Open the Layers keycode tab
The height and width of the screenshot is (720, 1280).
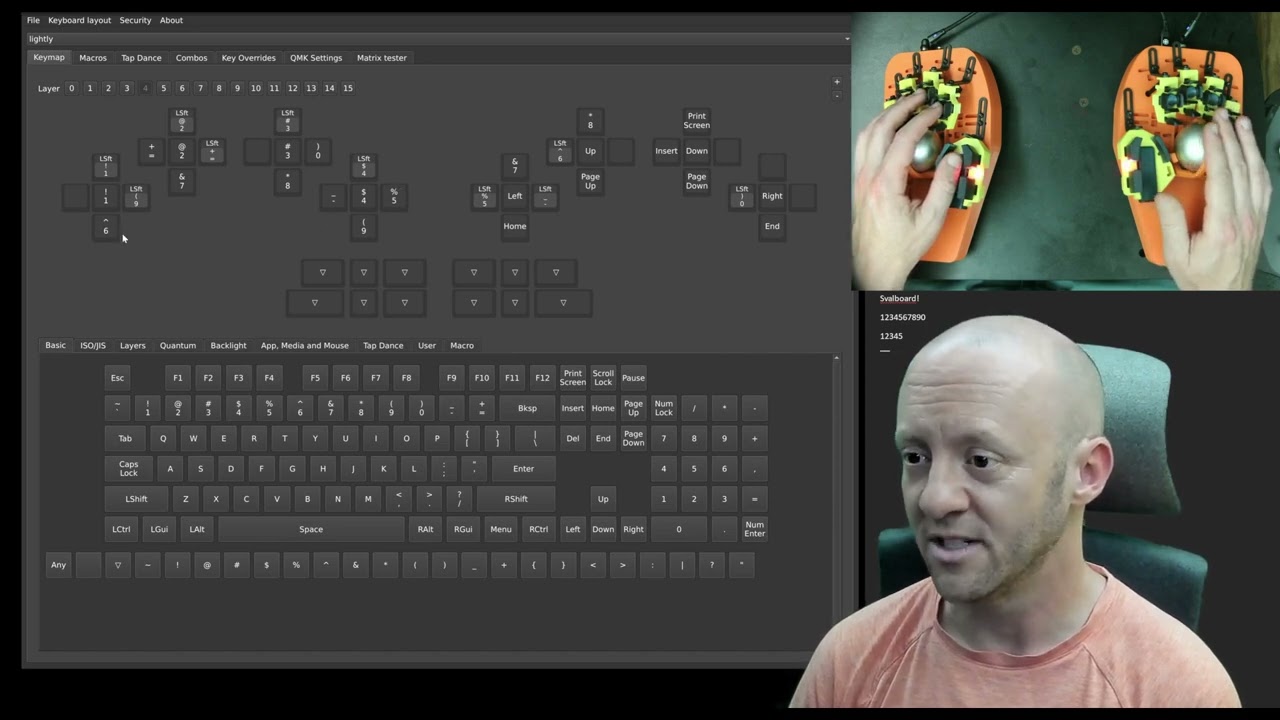tap(133, 346)
